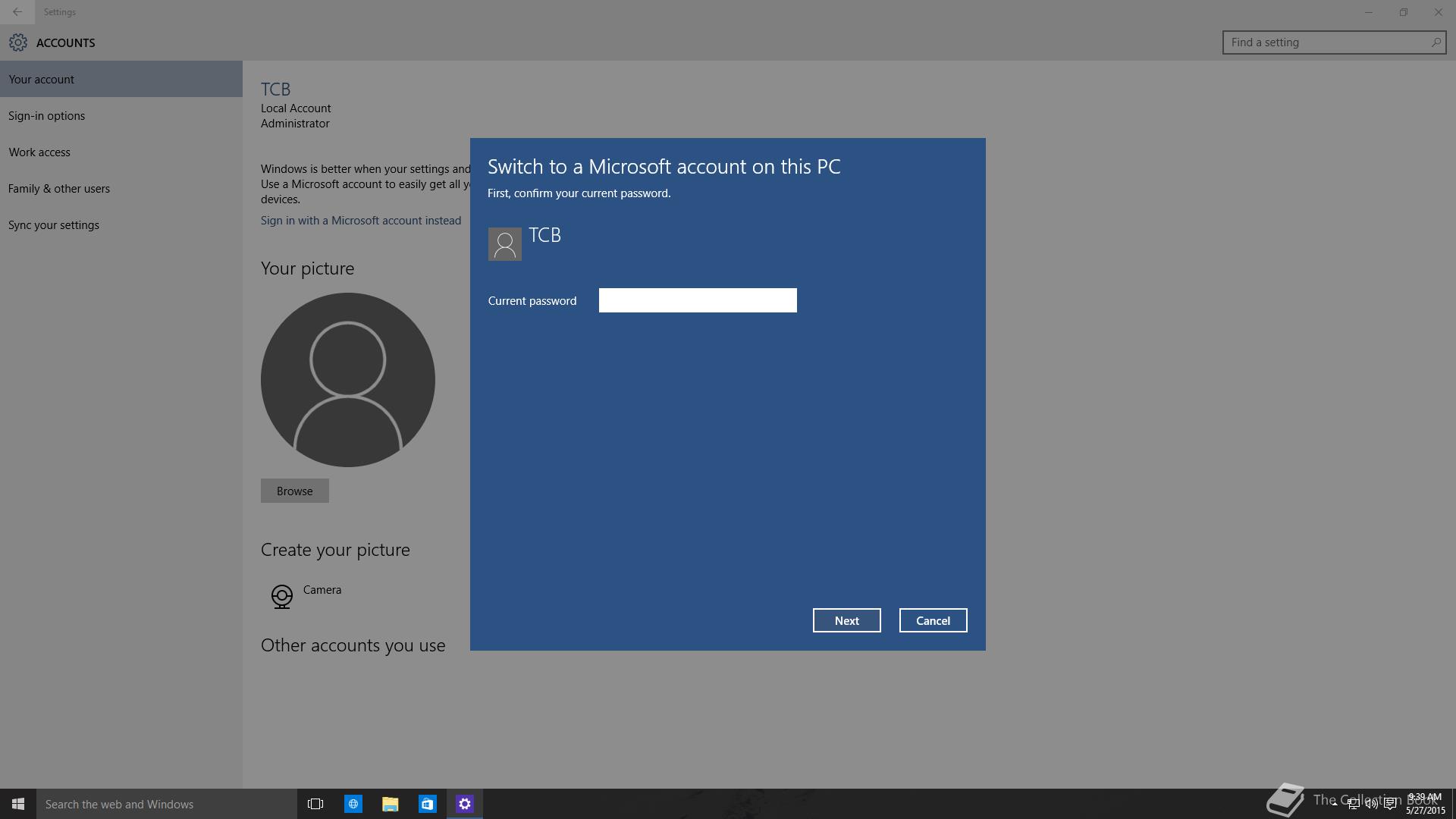
Task: Show hidden system tray icons
Action: coord(1335,804)
